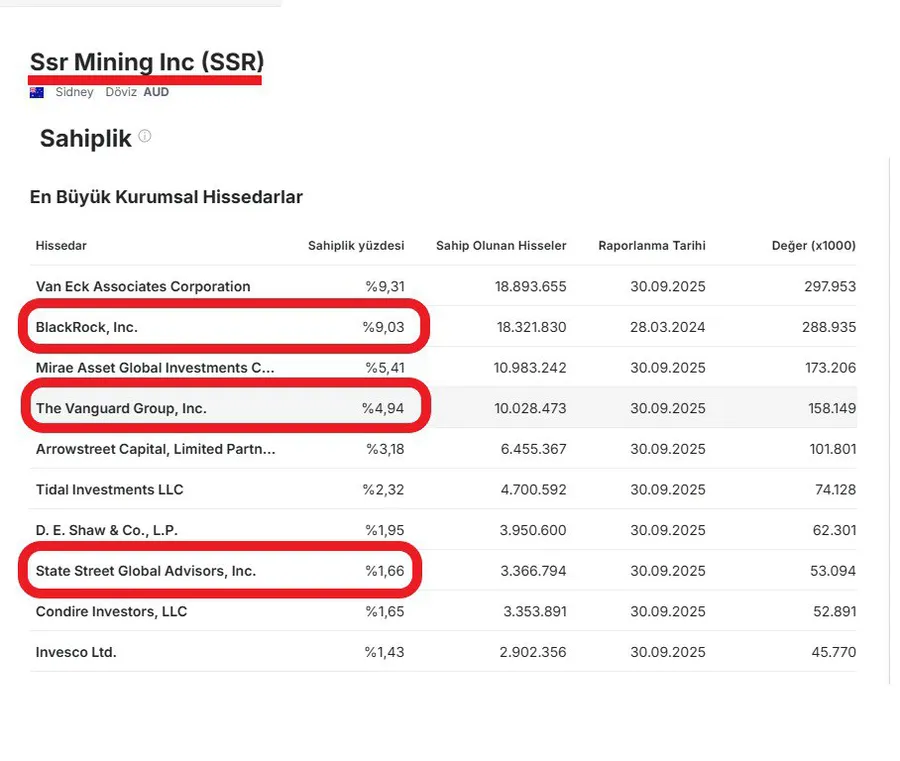Click the Australian flag icon

[37, 92]
